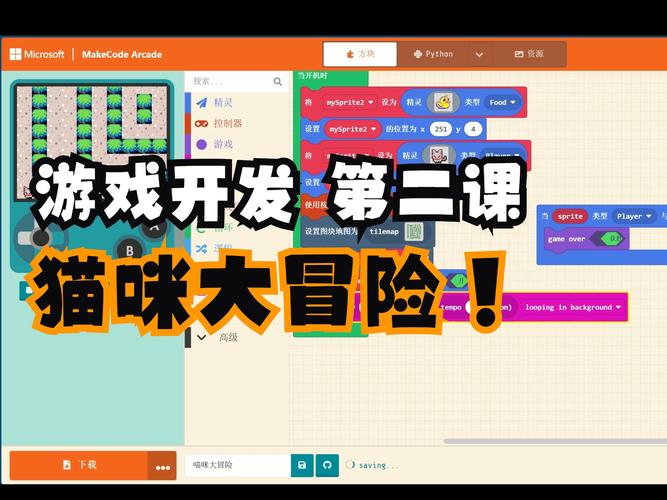Edit the tilemap image thumbnail
Image resolution: width=667 pixels, height=500 pixels.
coord(413,232)
